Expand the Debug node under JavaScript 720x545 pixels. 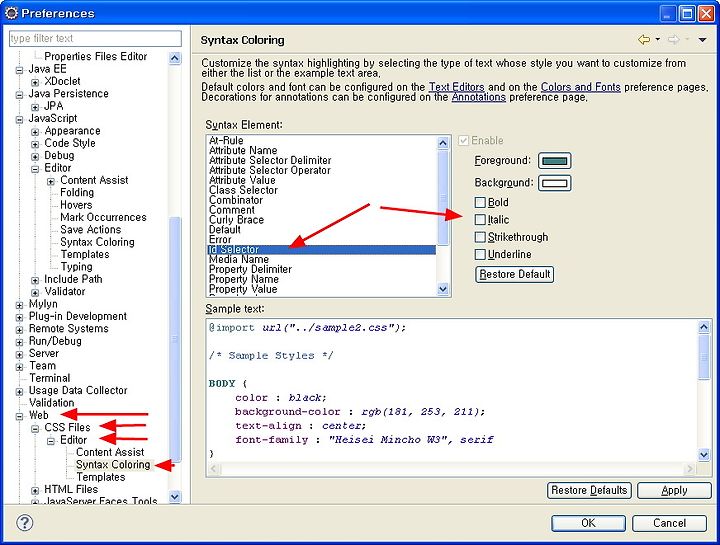coord(35,157)
